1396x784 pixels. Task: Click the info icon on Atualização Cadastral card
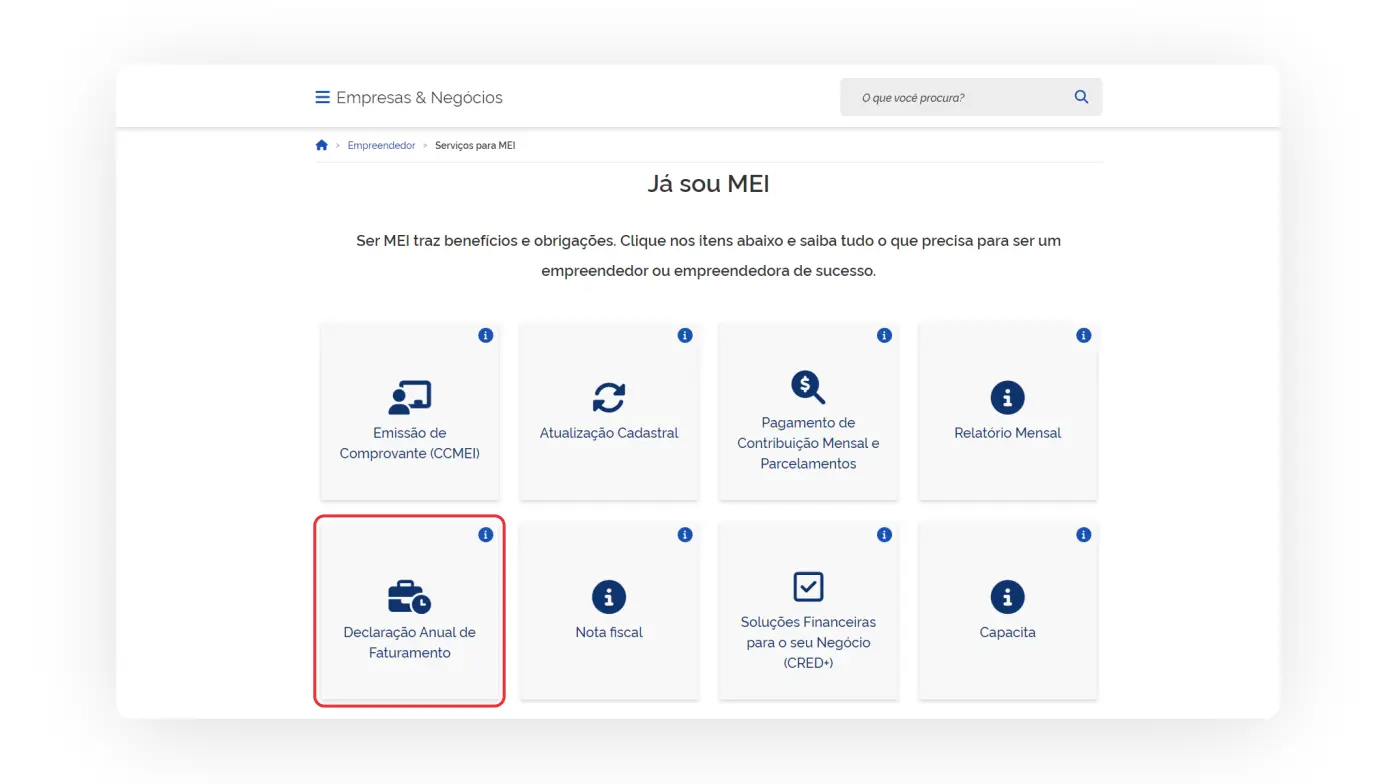click(684, 335)
